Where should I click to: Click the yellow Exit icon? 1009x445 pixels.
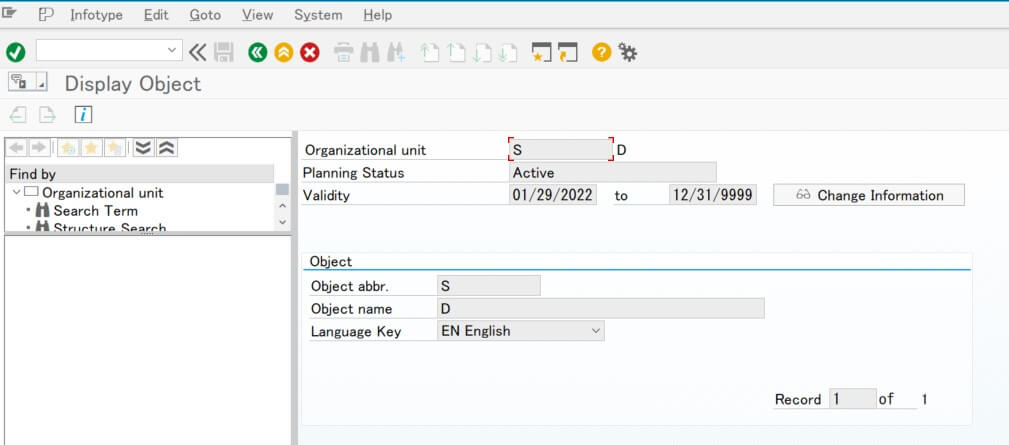[284, 52]
